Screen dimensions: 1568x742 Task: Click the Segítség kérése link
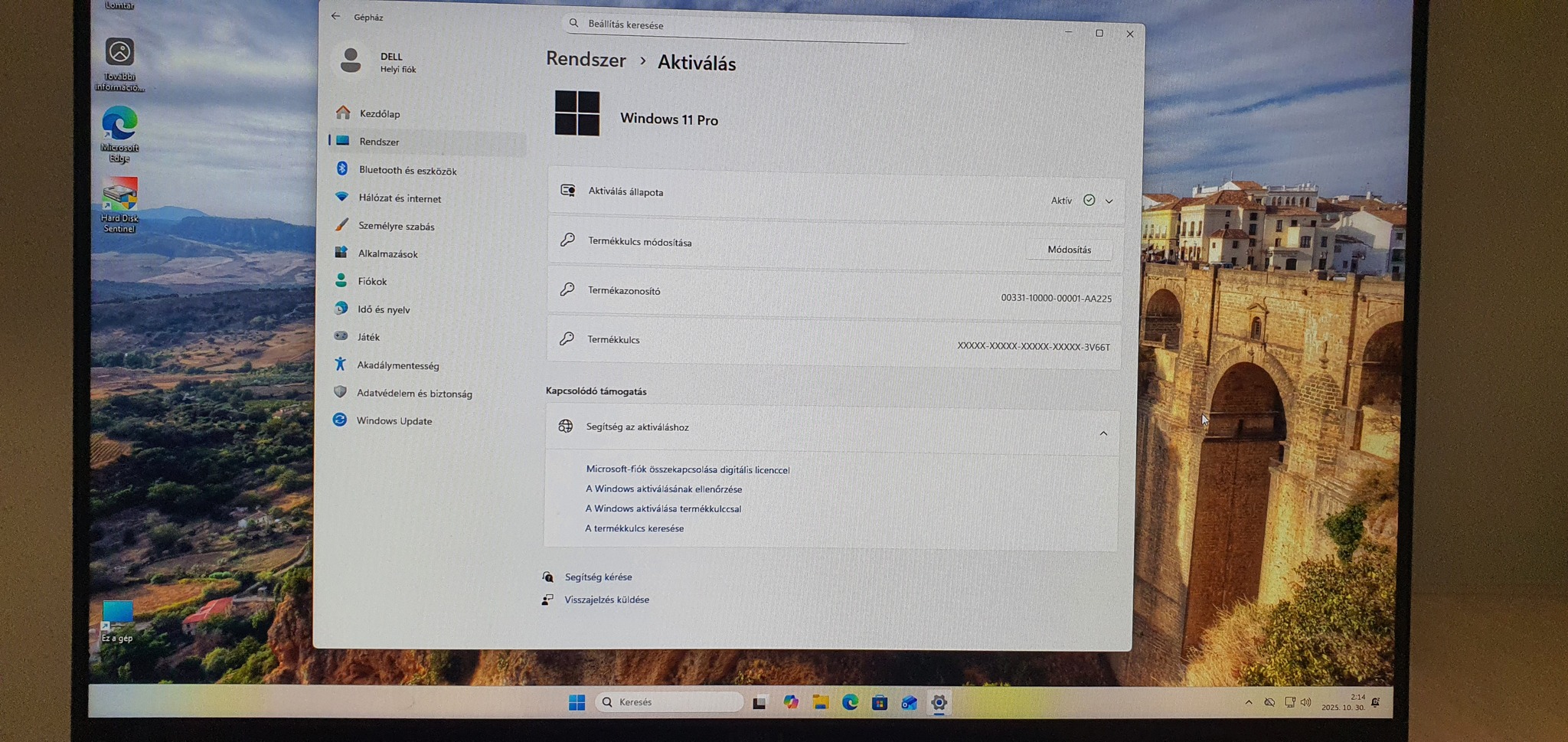click(x=598, y=577)
